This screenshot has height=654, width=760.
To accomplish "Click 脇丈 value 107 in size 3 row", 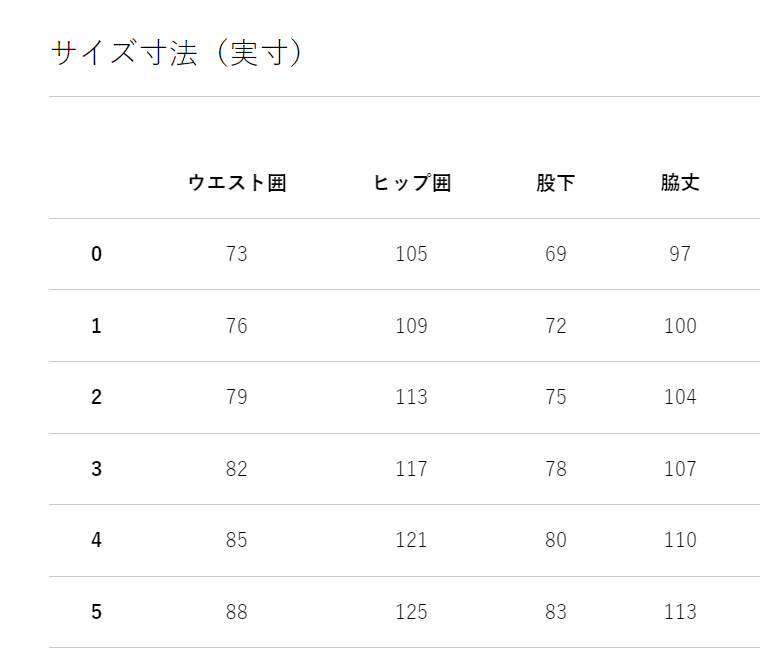I will click(680, 469).
